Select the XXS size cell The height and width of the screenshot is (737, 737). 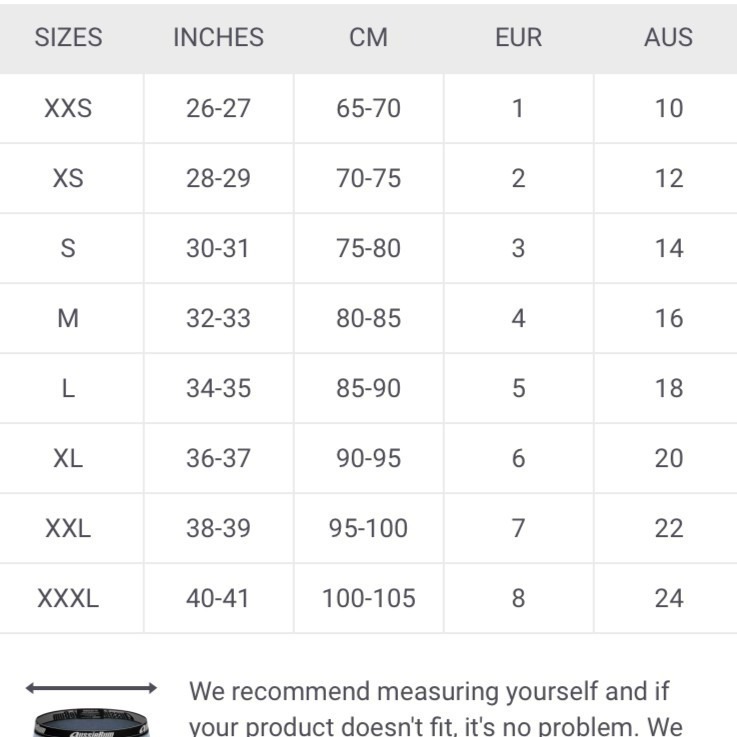[x=68, y=108]
